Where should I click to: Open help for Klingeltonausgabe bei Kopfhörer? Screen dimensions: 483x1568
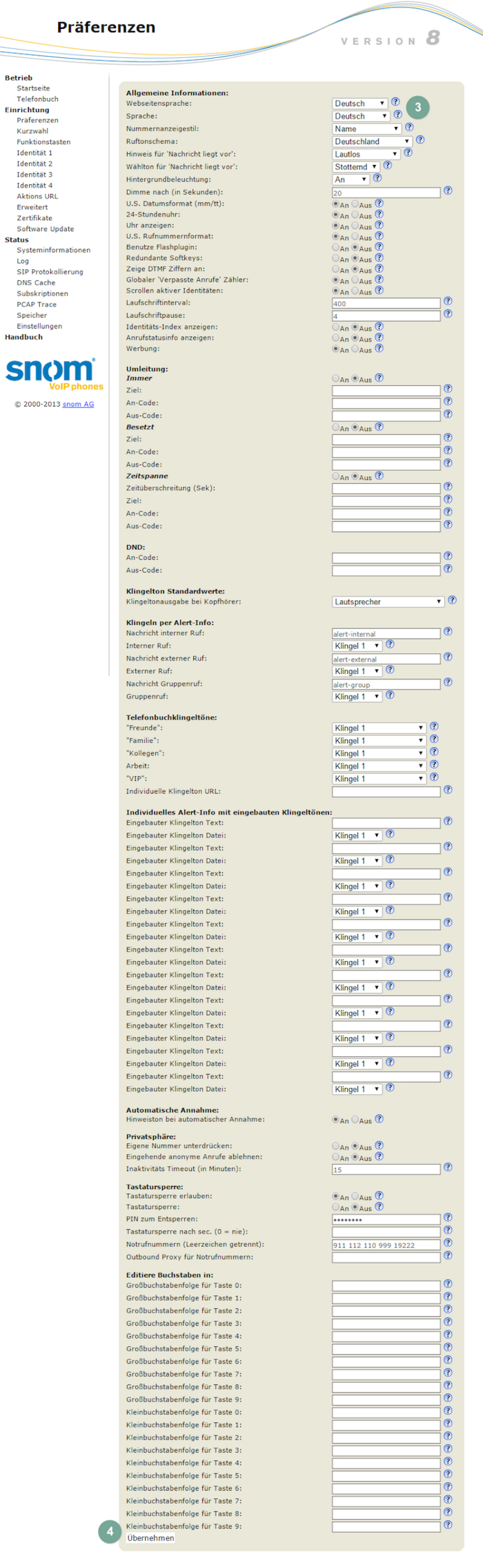452,601
